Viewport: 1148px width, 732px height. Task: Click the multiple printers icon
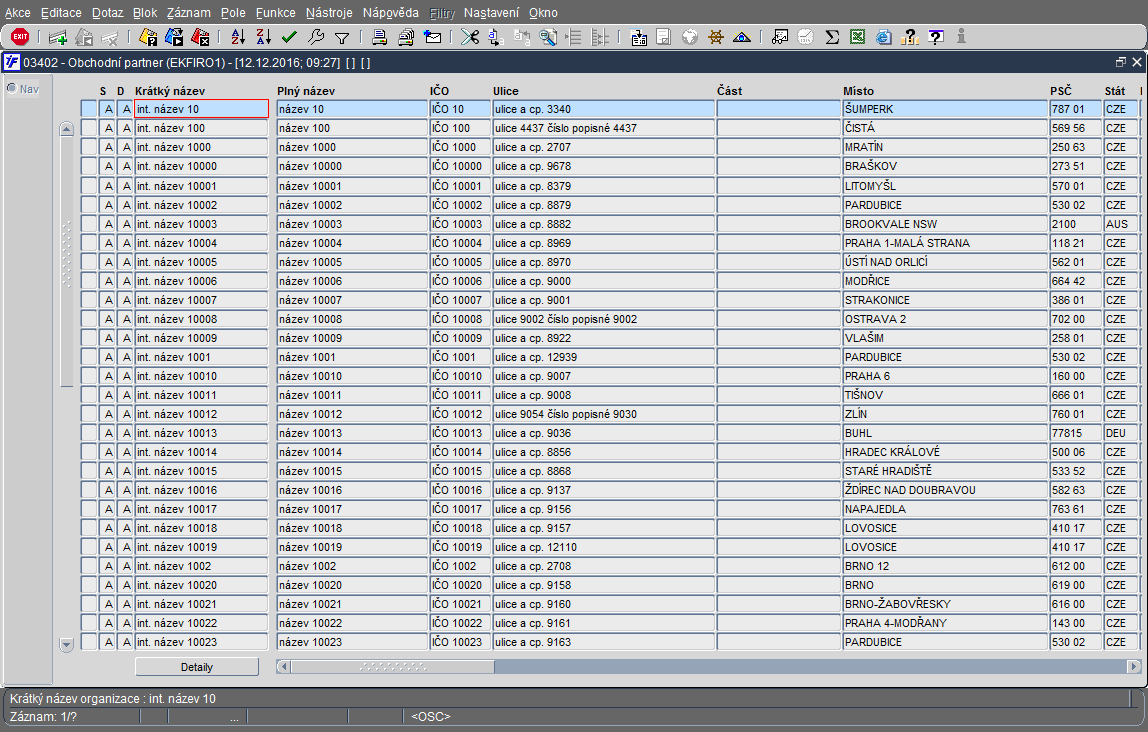pyautogui.click(x=406, y=37)
